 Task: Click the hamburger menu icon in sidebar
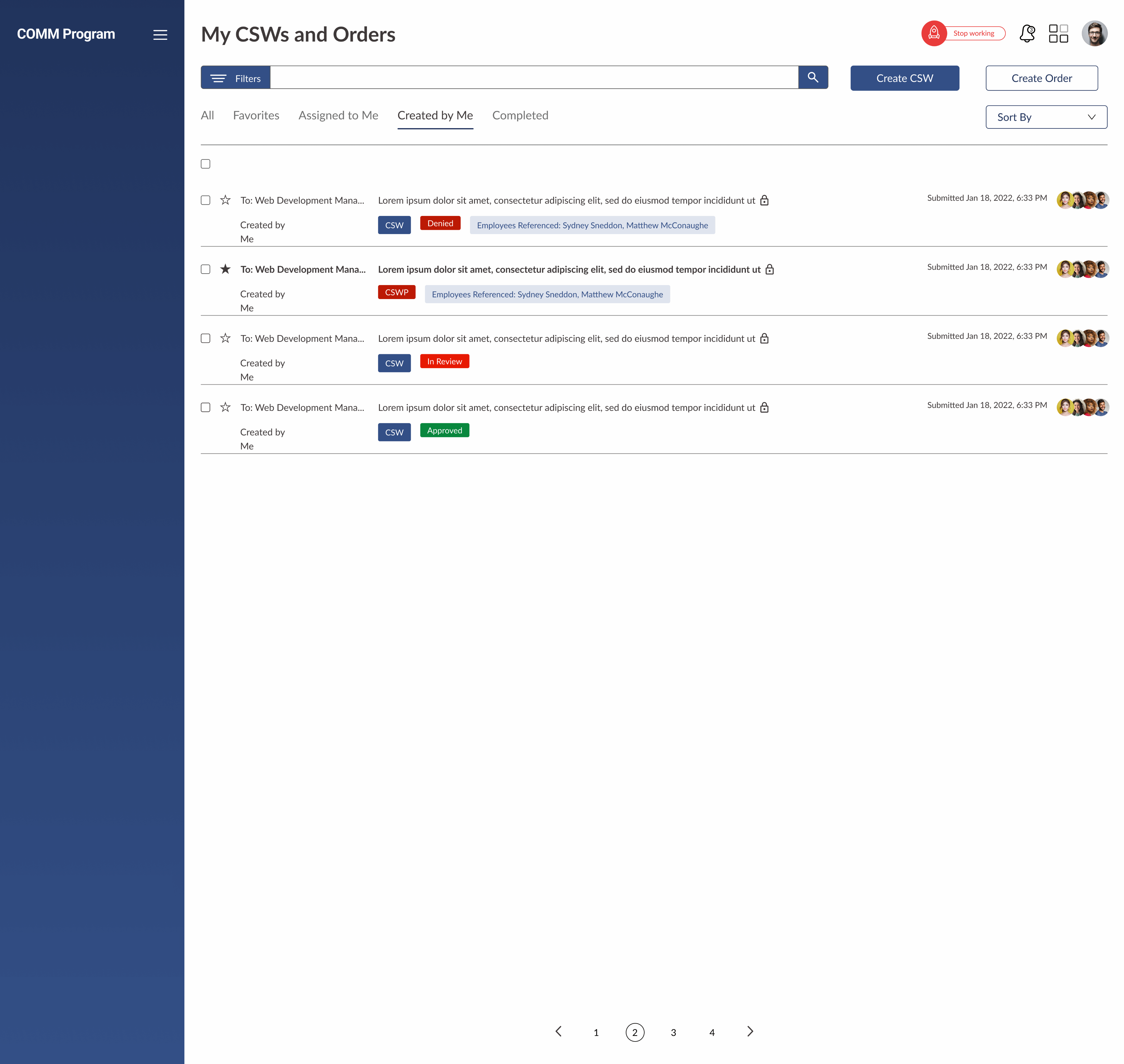(160, 35)
